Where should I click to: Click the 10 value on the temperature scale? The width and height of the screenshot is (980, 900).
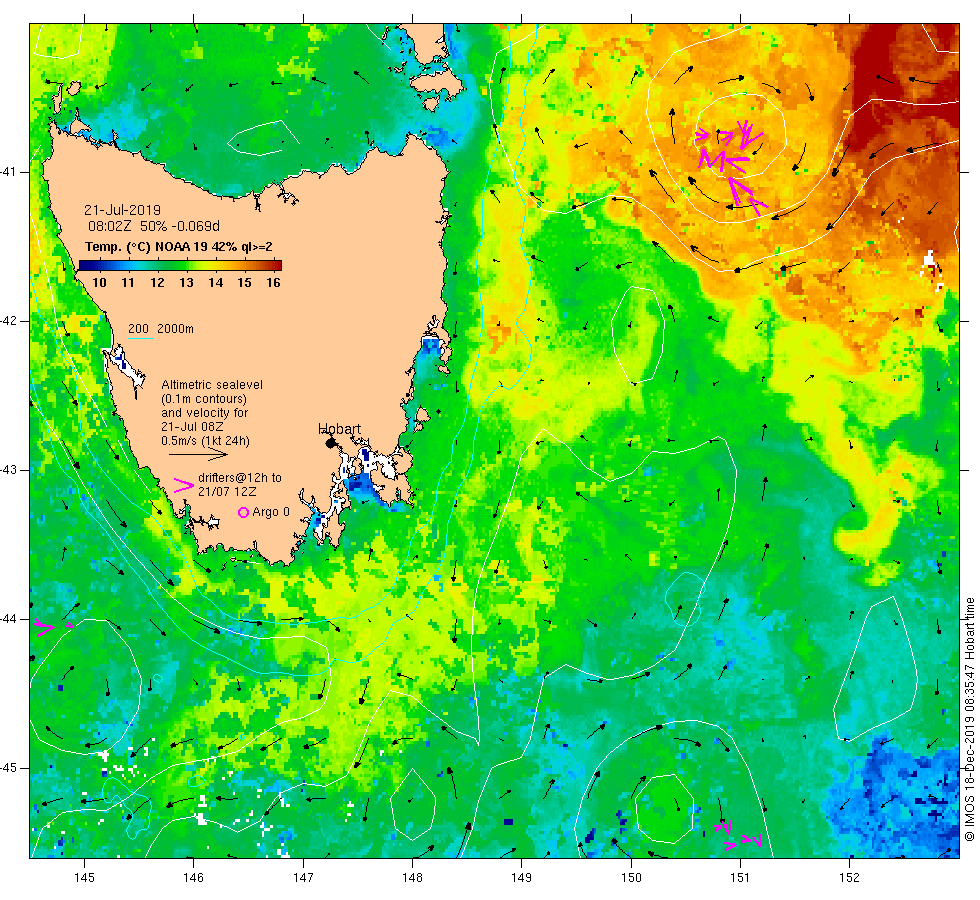(99, 282)
